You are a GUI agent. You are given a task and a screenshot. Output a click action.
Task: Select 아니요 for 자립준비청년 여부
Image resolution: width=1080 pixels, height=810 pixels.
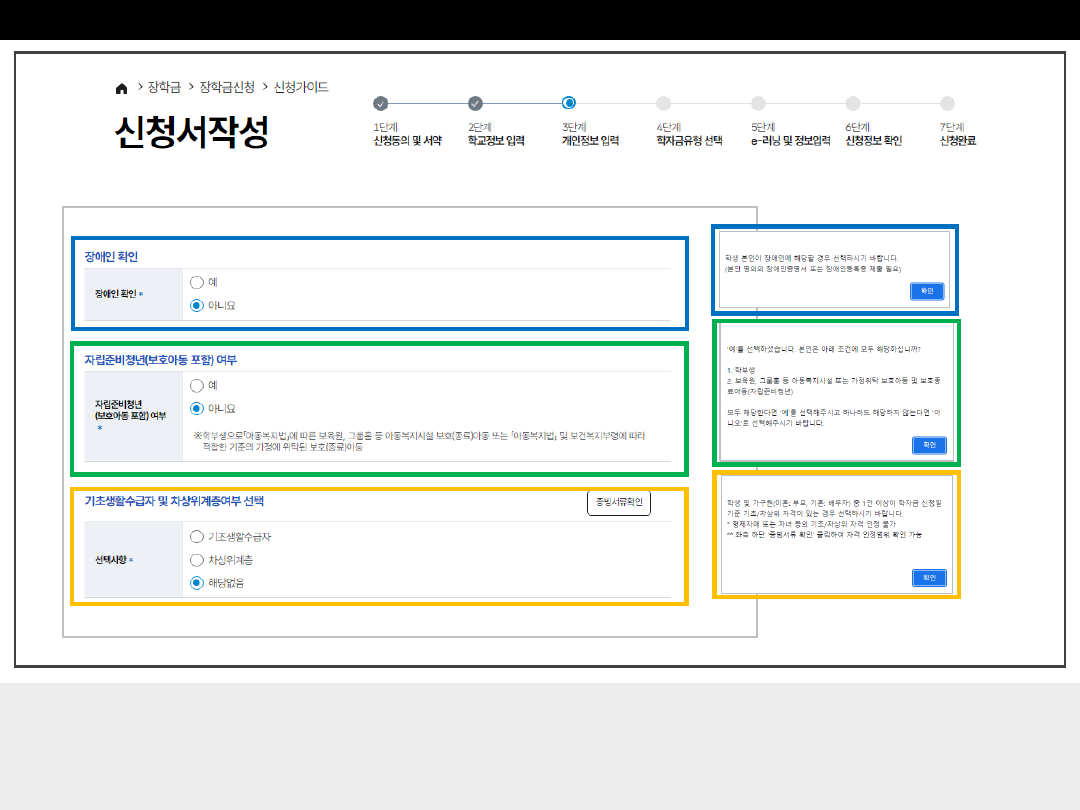click(x=197, y=408)
